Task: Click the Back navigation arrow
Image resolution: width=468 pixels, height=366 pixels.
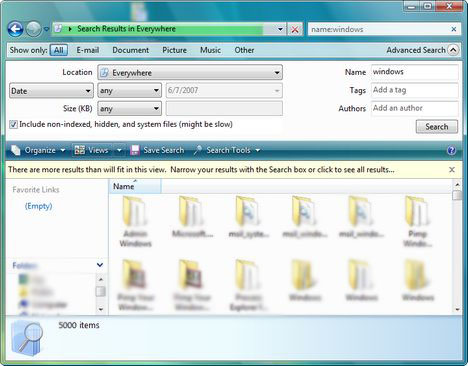Action: pyautogui.click(x=15, y=29)
